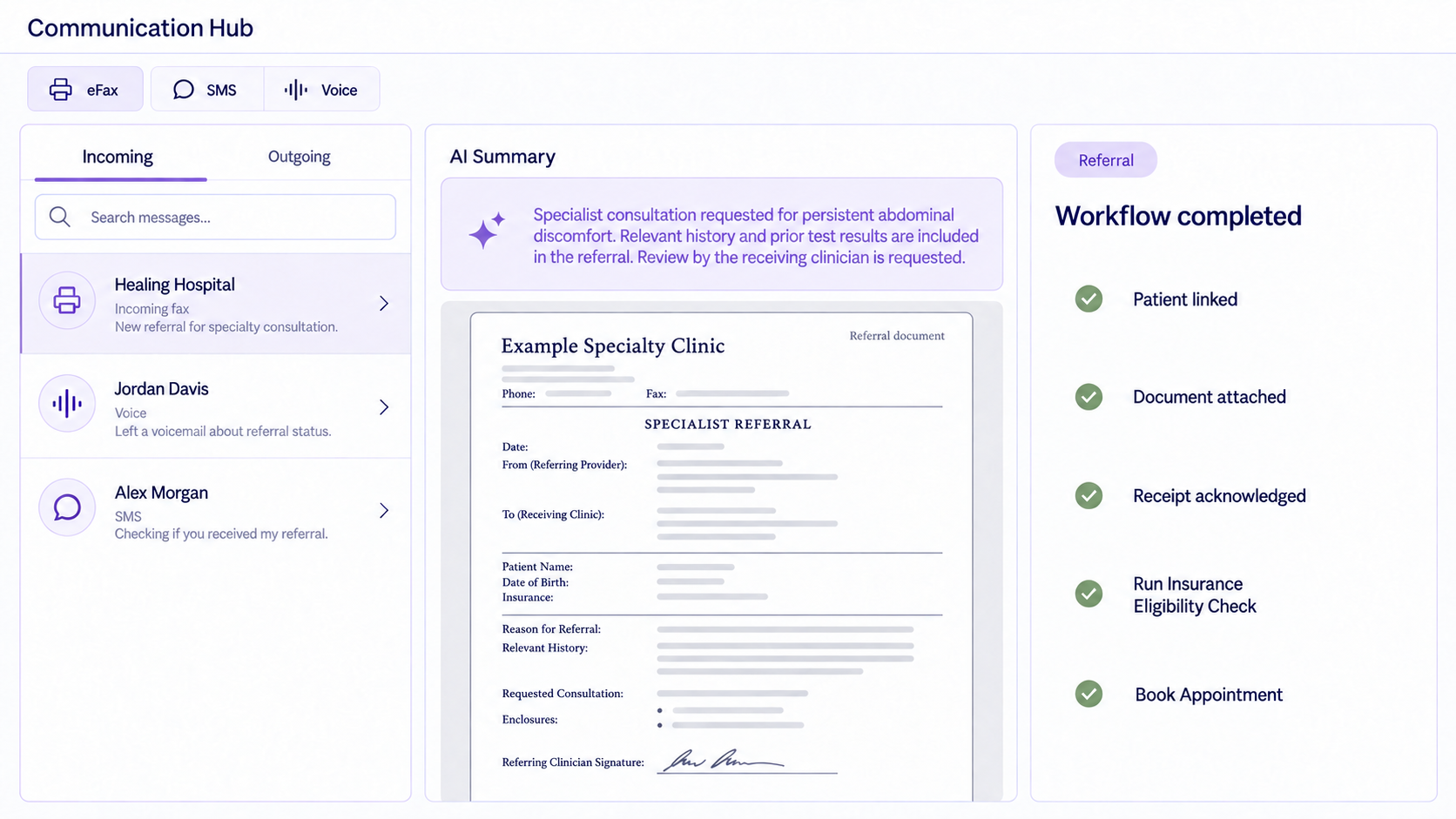Click 'Left a voicemail about referral status.'

tap(223, 432)
